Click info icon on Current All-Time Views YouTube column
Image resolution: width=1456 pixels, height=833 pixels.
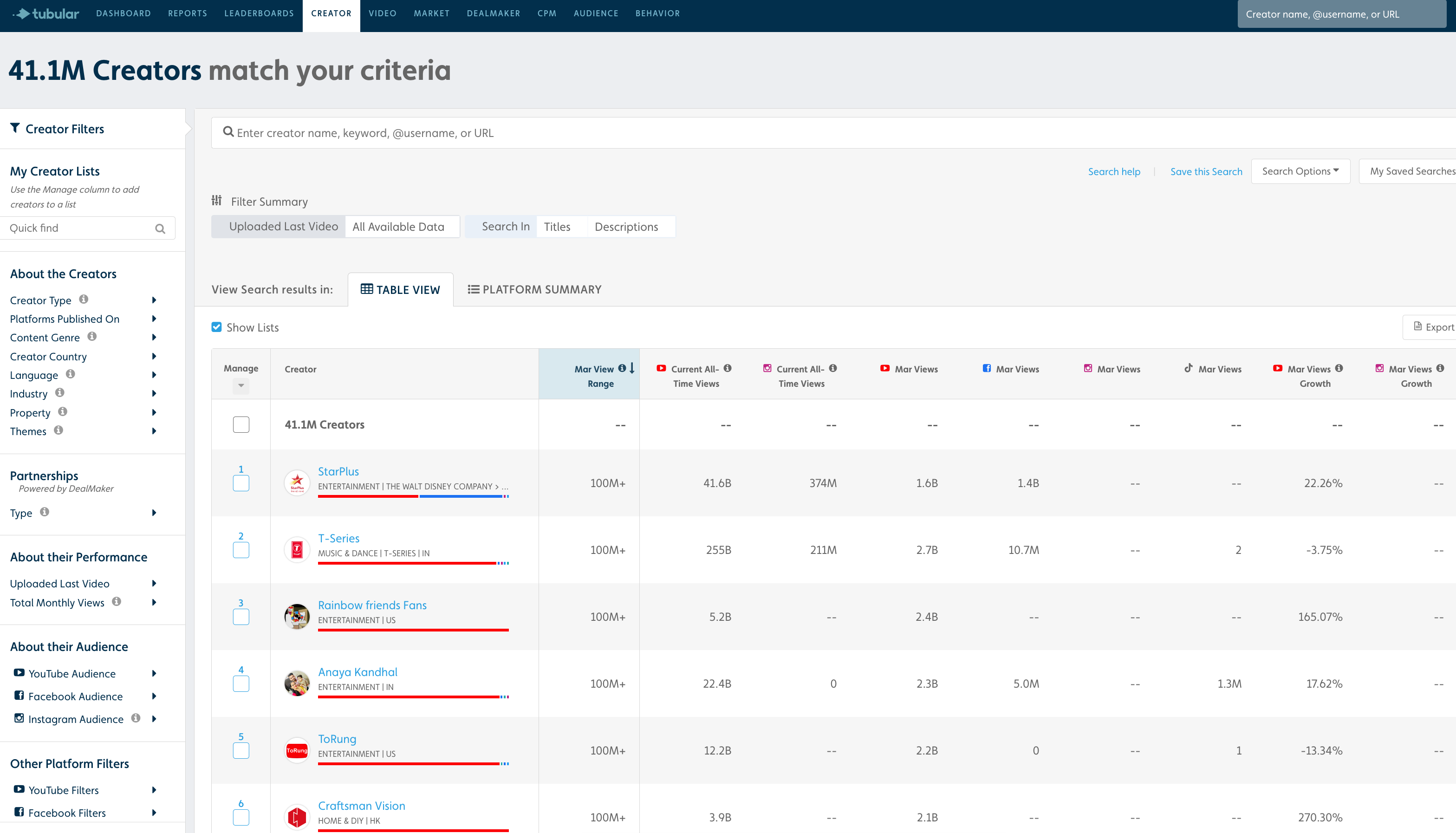(728, 368)
